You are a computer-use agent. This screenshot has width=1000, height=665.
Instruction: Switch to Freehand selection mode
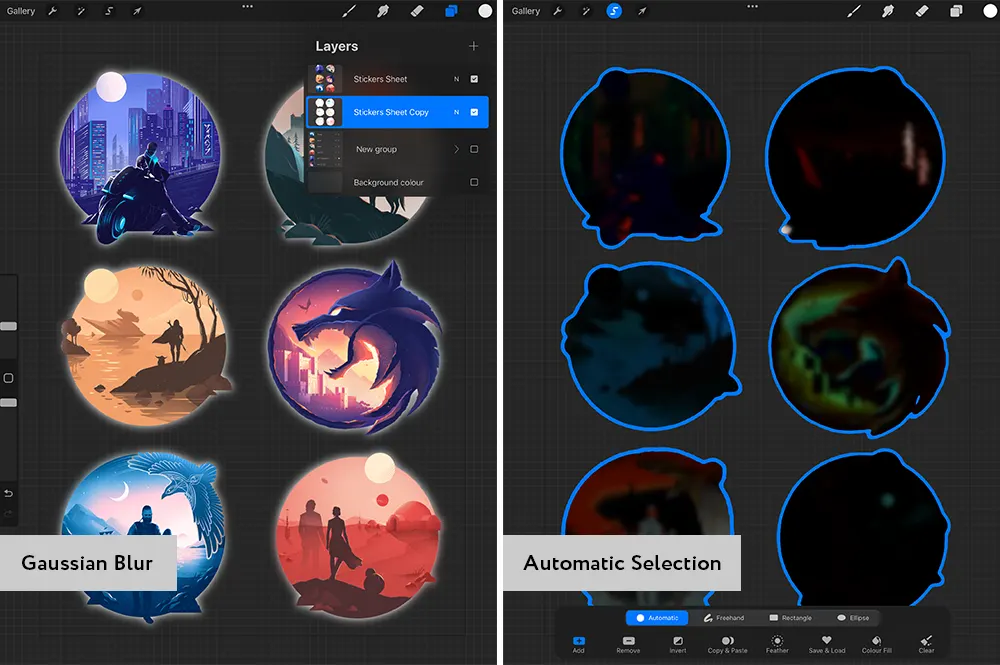pos(724,618)
